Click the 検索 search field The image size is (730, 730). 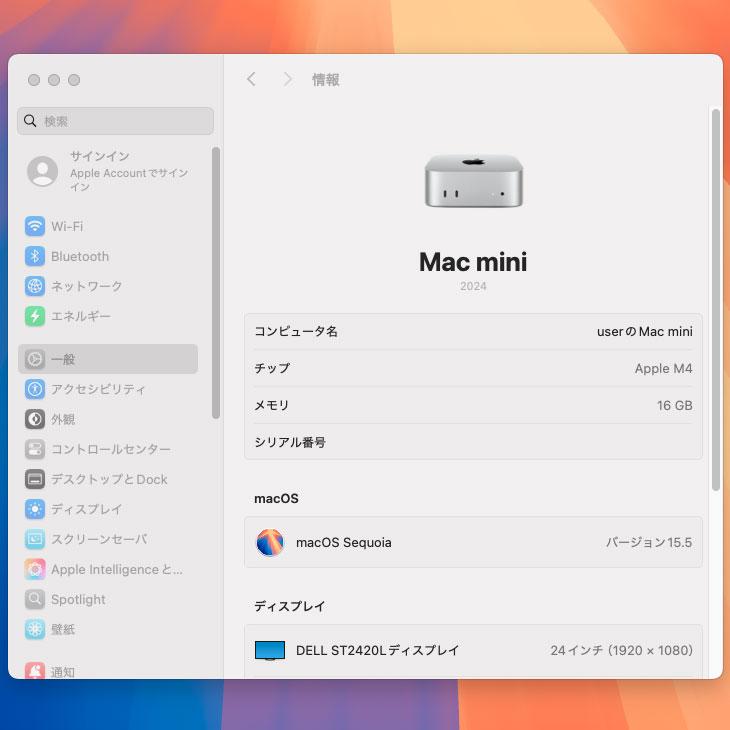tap(115, 121)
